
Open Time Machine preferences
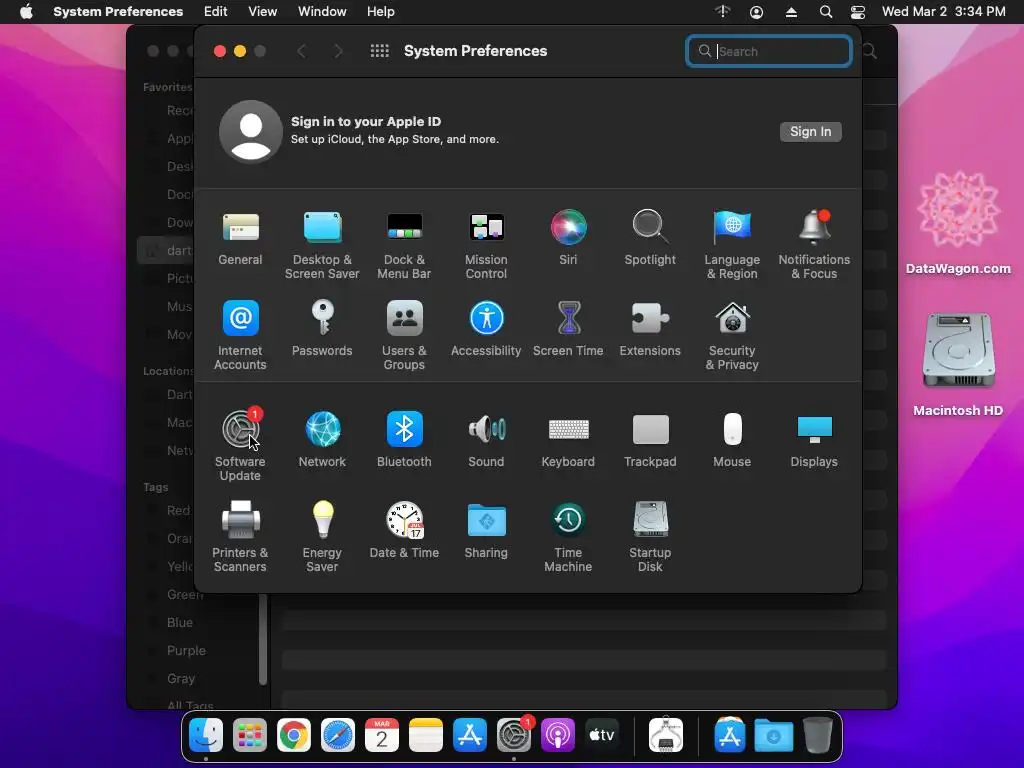568,537
